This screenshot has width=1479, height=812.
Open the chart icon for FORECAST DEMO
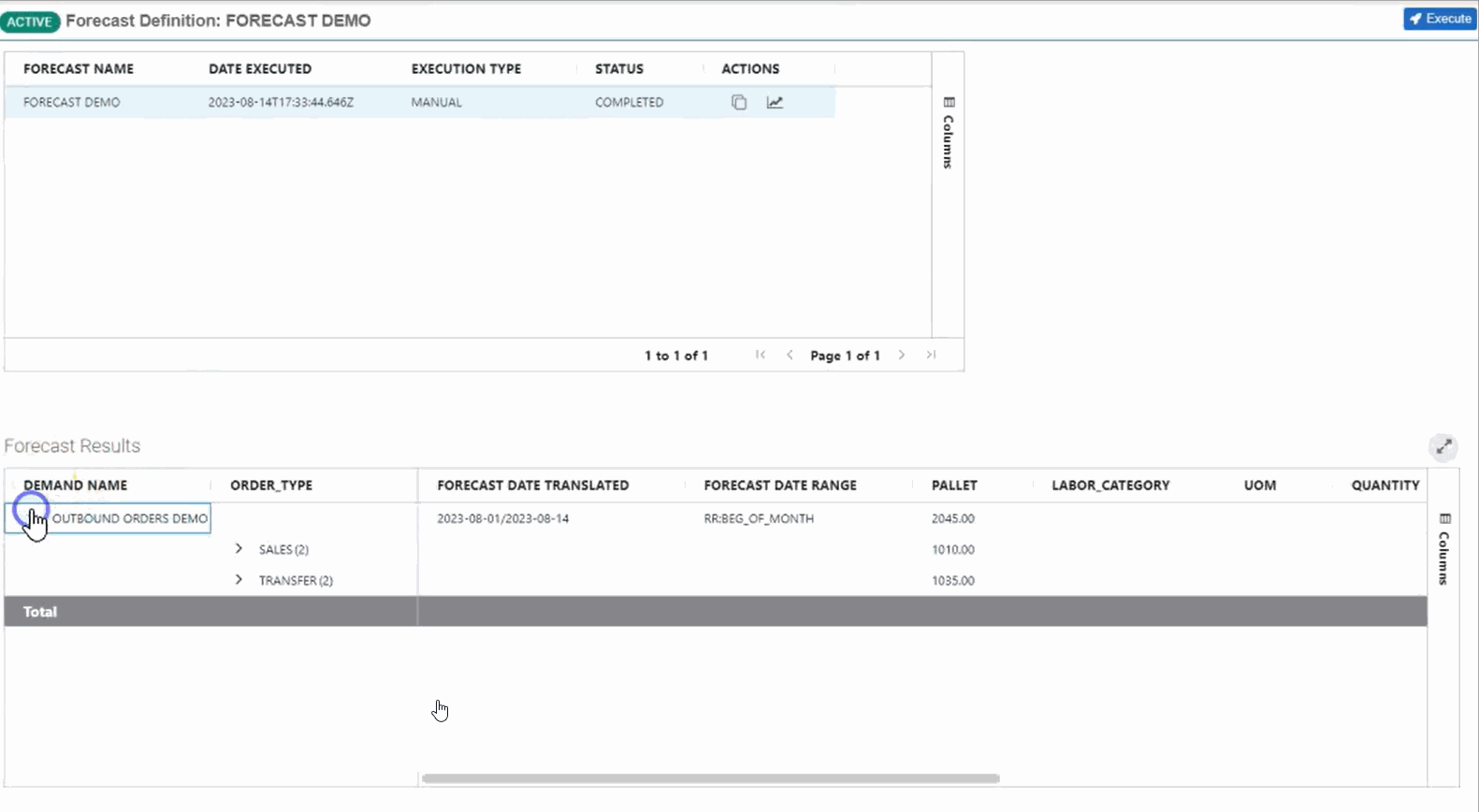(775, 103)
